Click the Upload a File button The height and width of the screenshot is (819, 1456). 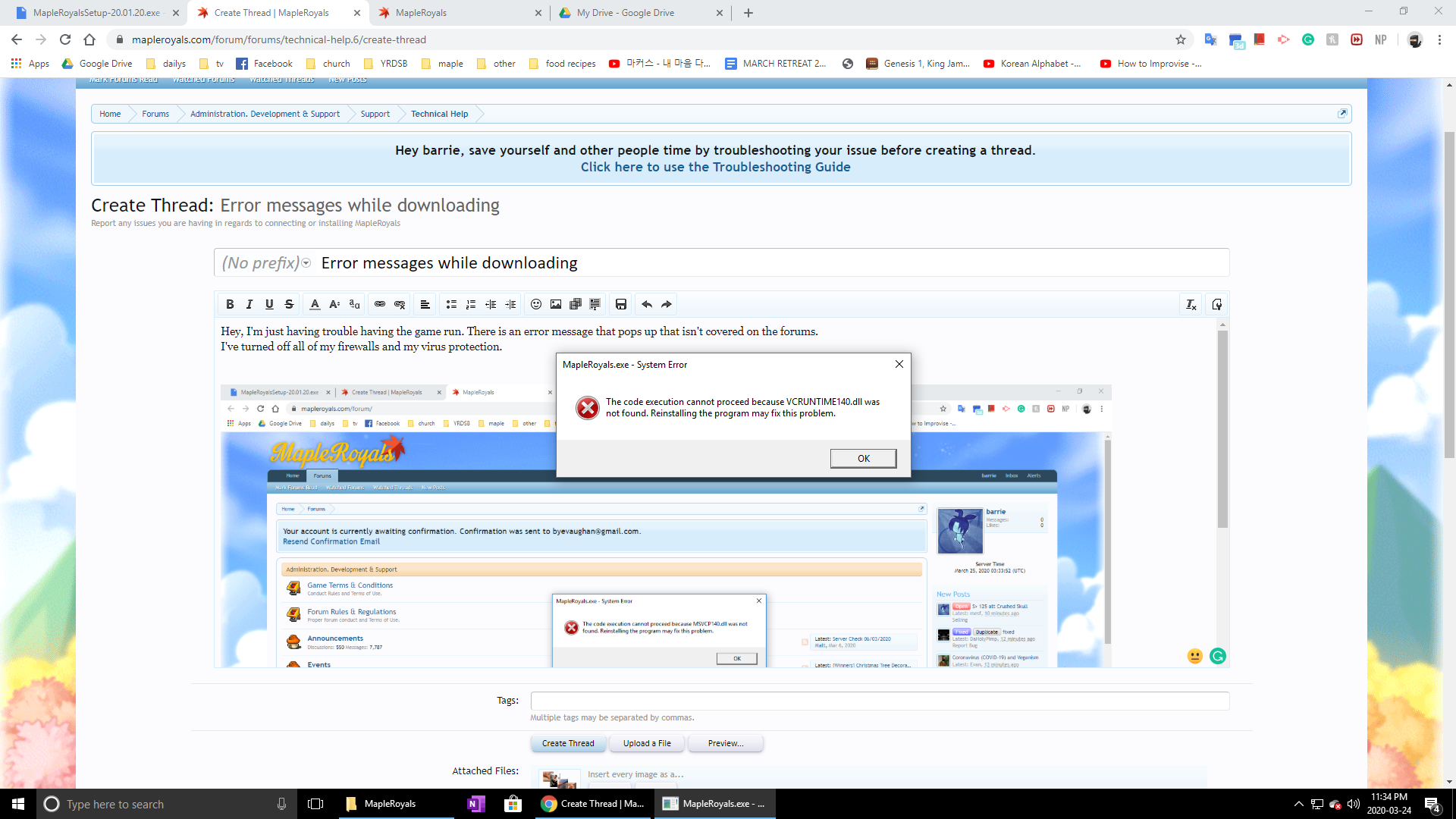click(x=647, y=743)
